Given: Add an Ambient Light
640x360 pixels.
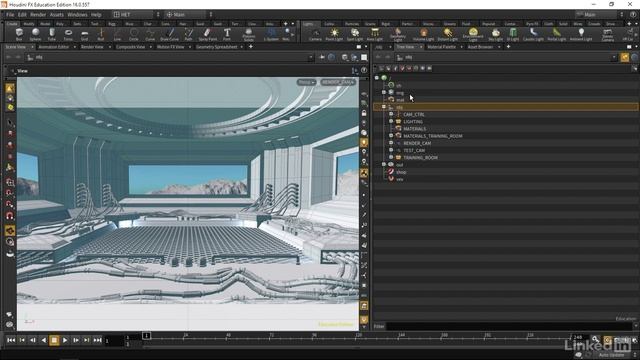Looking at the screenshot, I should pos(581,34).
